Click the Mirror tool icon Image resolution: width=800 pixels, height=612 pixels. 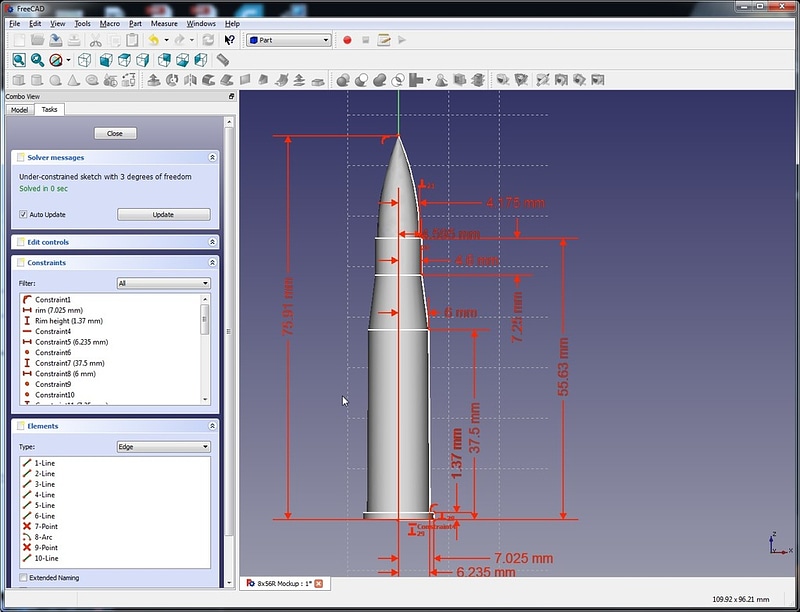tap(190, 80)
